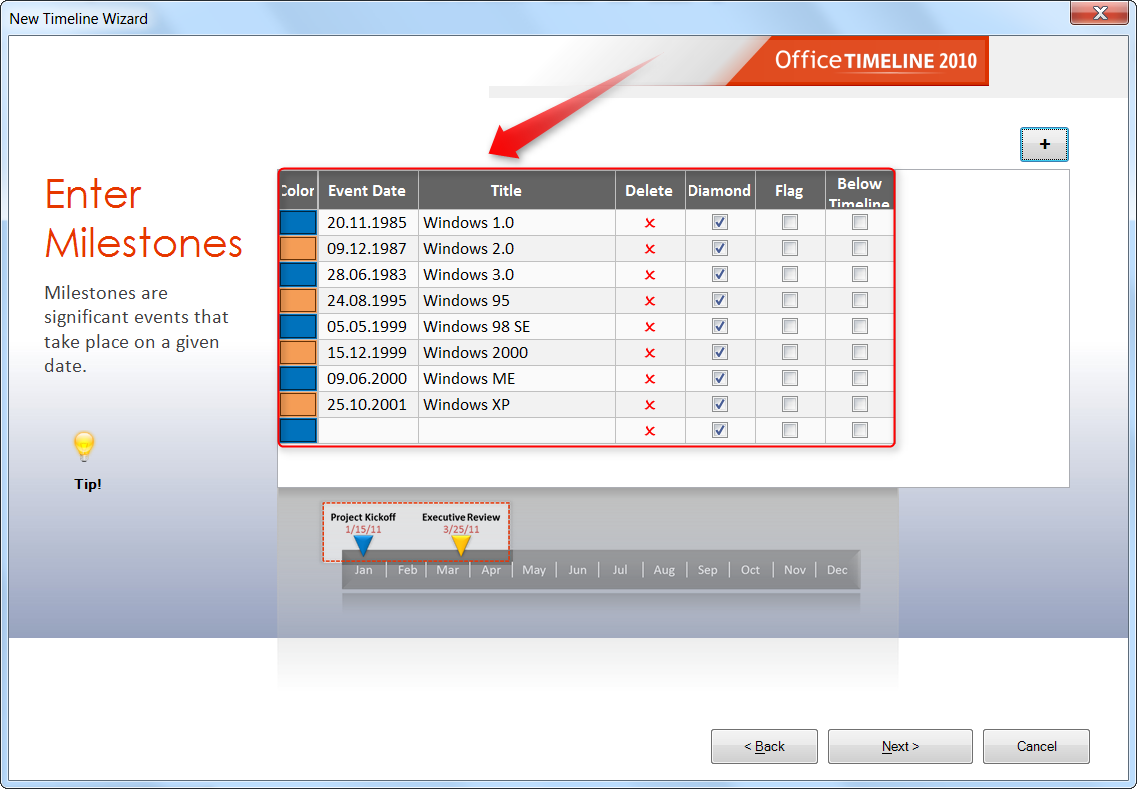
Task: Click the Back button
Action: pyautogui.click(x=763, y=746)
